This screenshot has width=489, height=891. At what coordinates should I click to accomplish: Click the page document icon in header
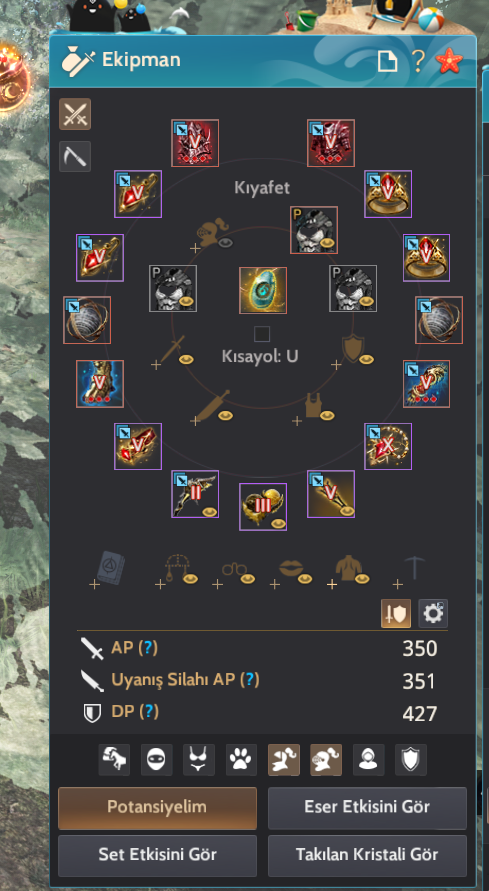point(387,61)
